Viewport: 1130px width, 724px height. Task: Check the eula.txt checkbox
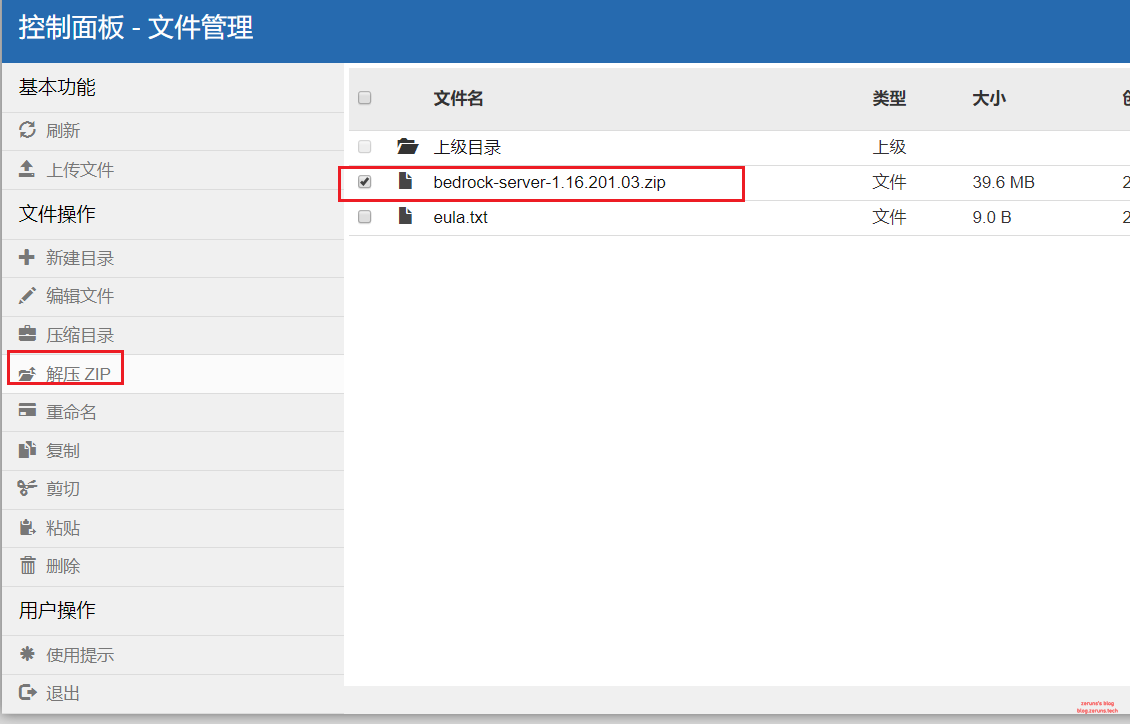click(x=365, y=216)
